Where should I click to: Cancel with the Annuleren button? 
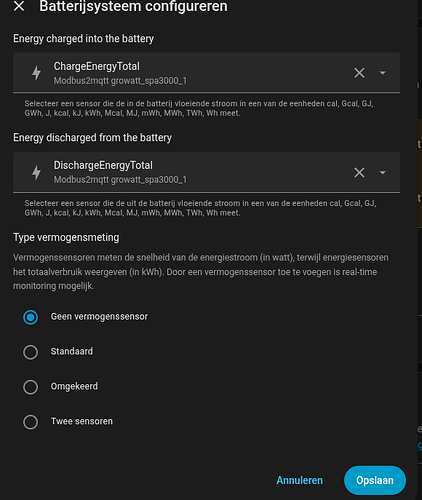(x=299, y=480)
